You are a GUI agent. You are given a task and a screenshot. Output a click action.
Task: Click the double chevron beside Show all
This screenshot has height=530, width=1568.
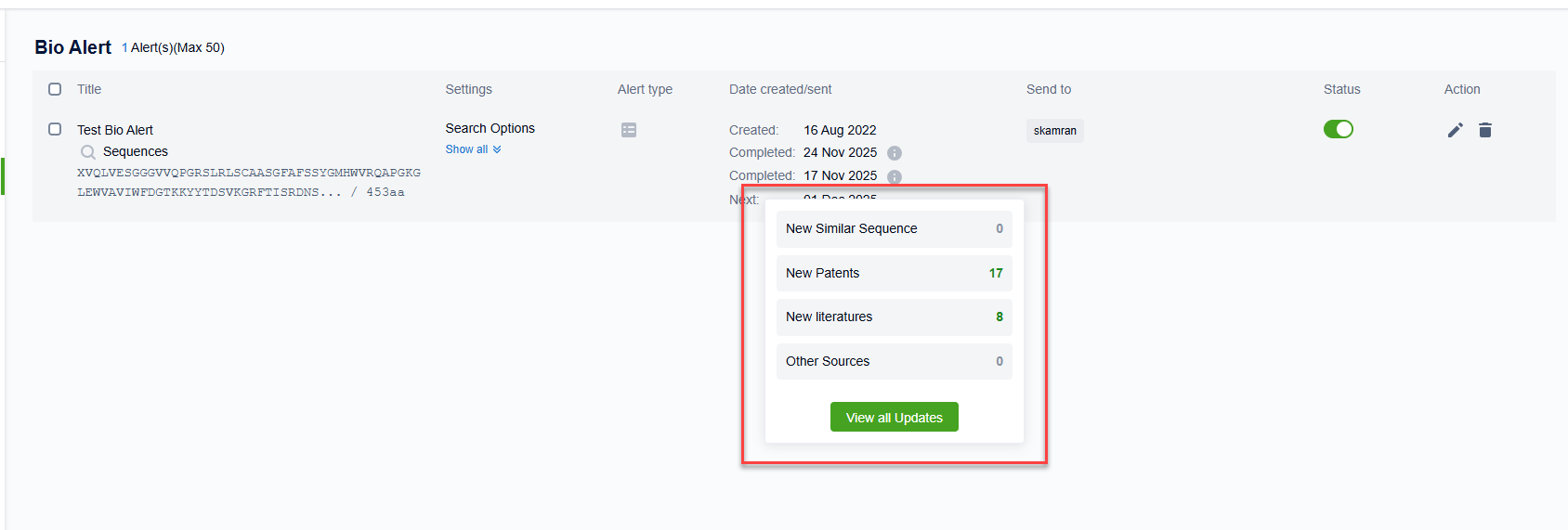click(x=497, y=149)
